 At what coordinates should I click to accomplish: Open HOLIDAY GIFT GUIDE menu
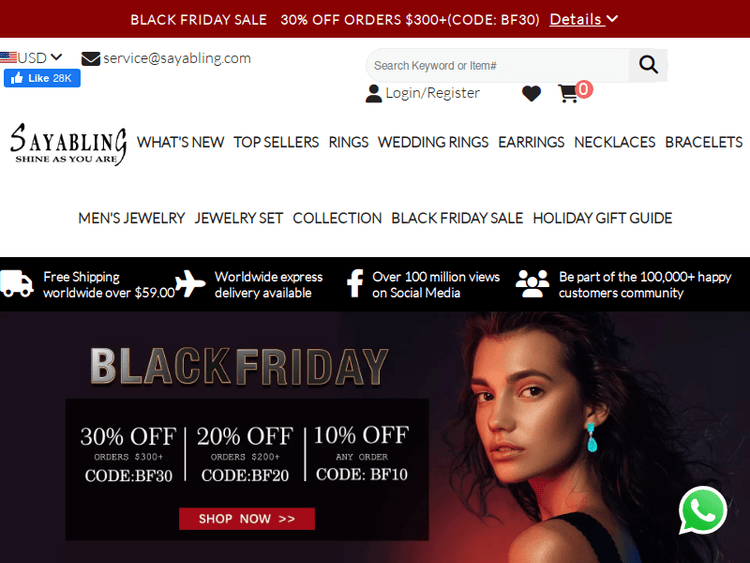(602, 218)
